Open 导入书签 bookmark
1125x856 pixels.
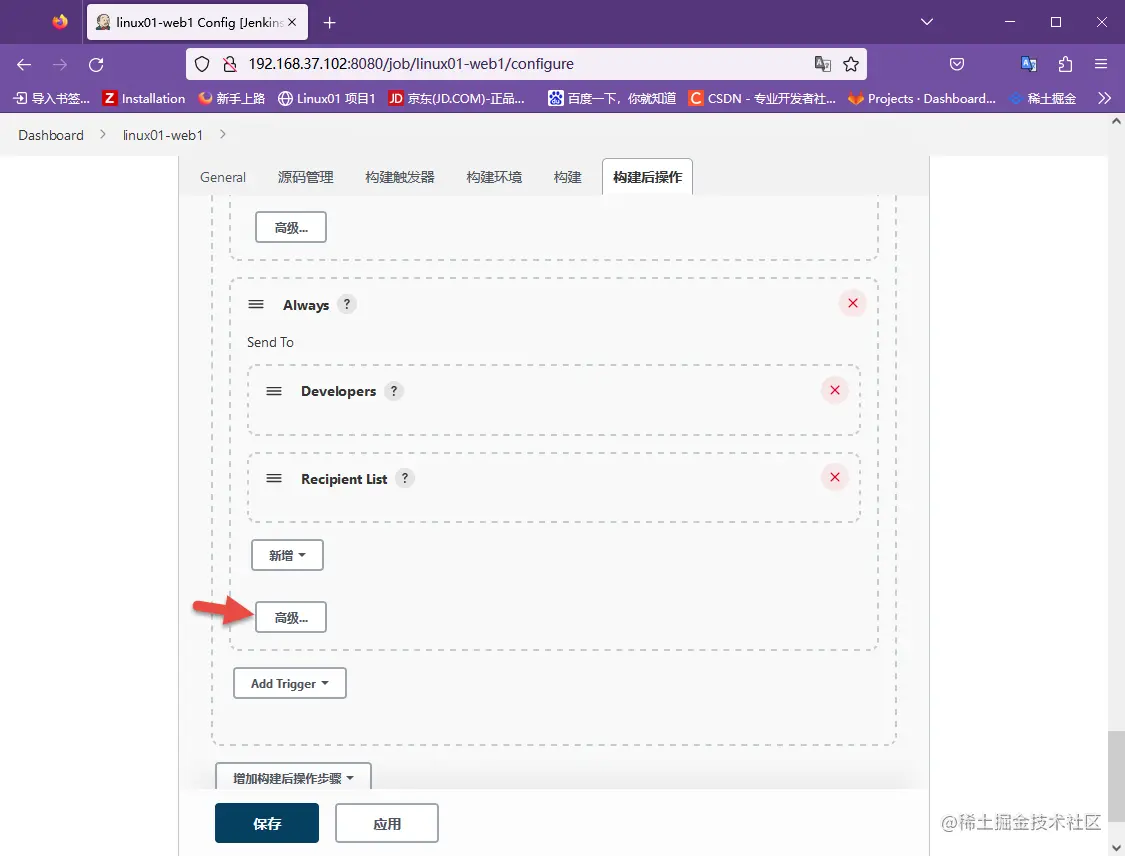[52, 98]
